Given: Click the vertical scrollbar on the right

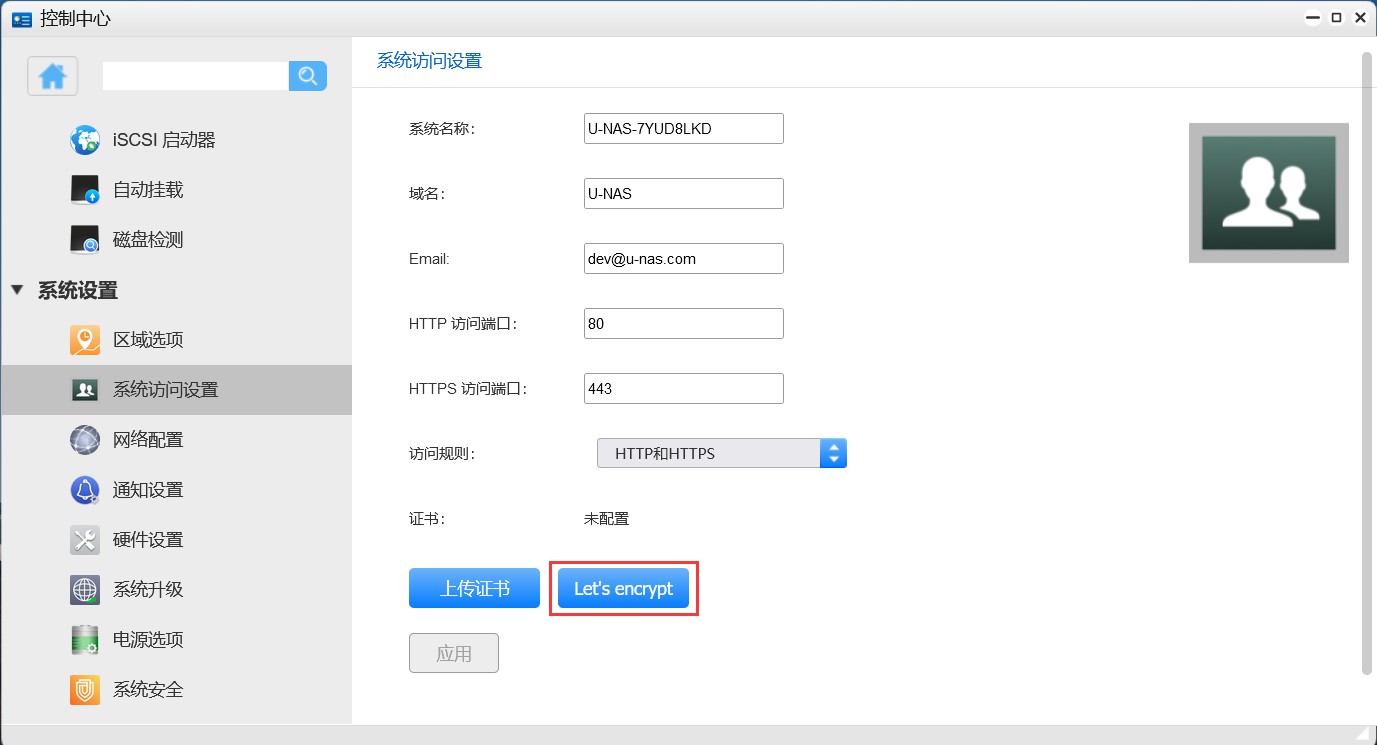Looking at the screenshot, I should (x=1367, y=360).
